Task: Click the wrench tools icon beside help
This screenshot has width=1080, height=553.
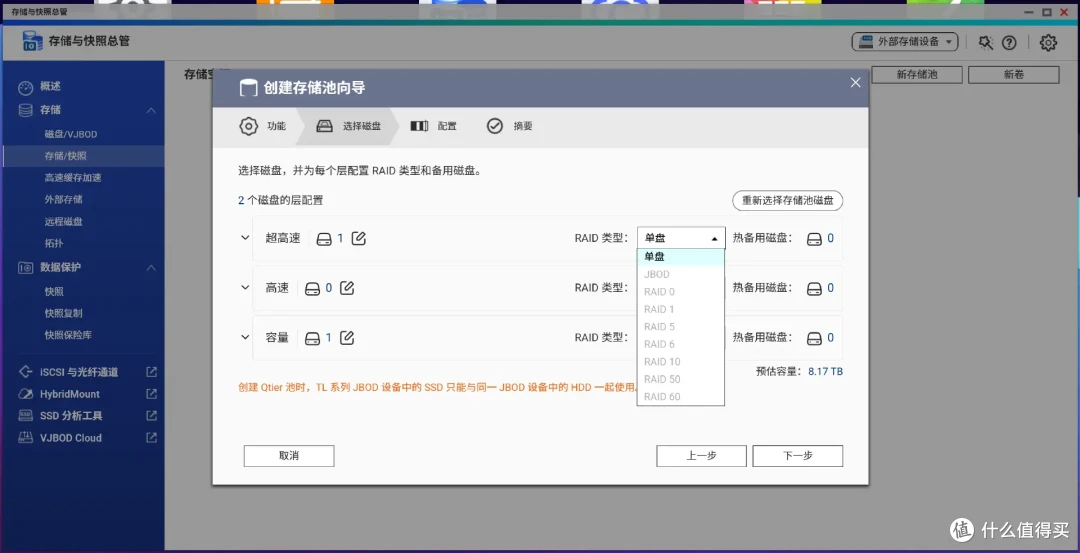Action: click(x=986, y=43)
